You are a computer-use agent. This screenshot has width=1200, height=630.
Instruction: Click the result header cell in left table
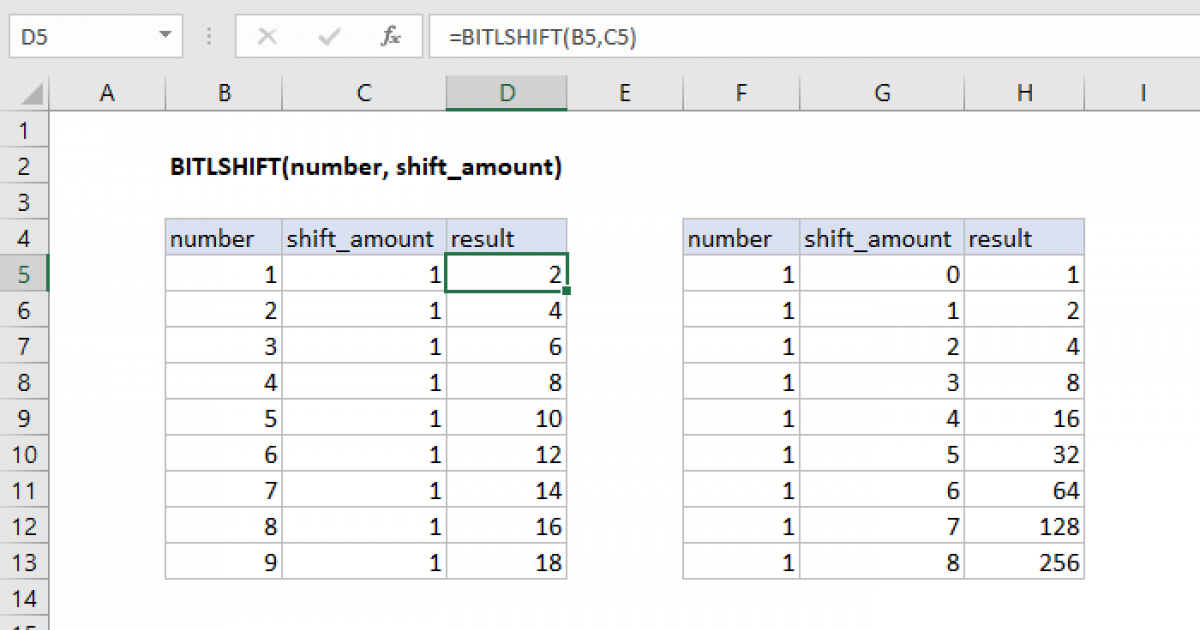click(x=506, y=238)
